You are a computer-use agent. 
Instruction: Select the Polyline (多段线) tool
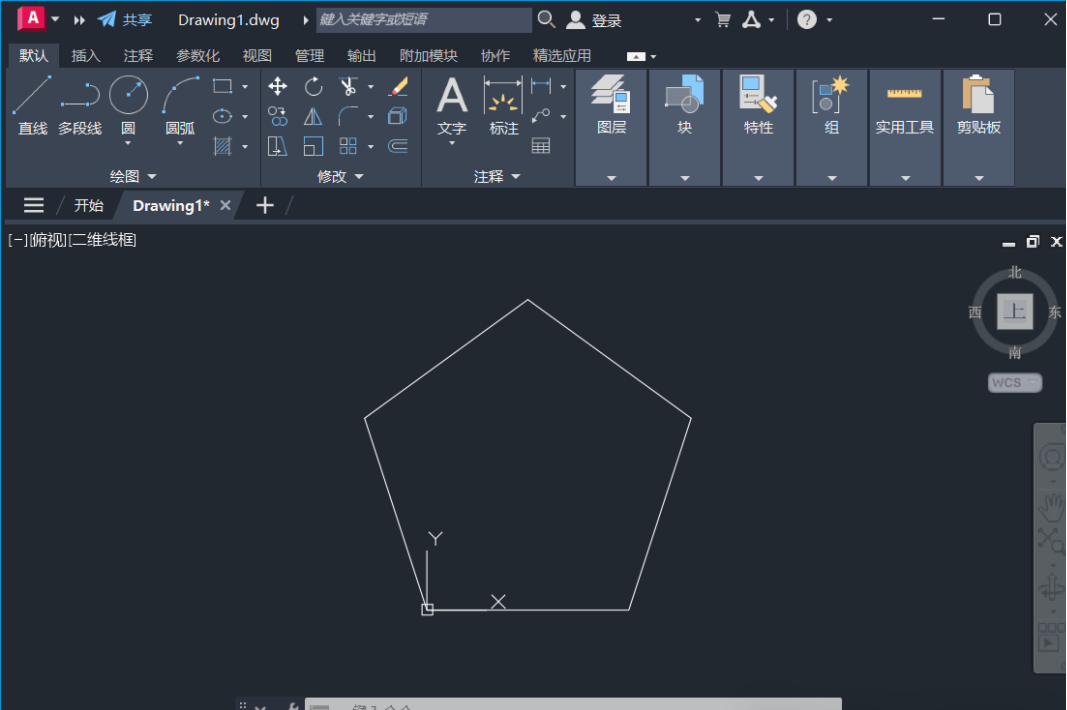[x=80, y=106]
